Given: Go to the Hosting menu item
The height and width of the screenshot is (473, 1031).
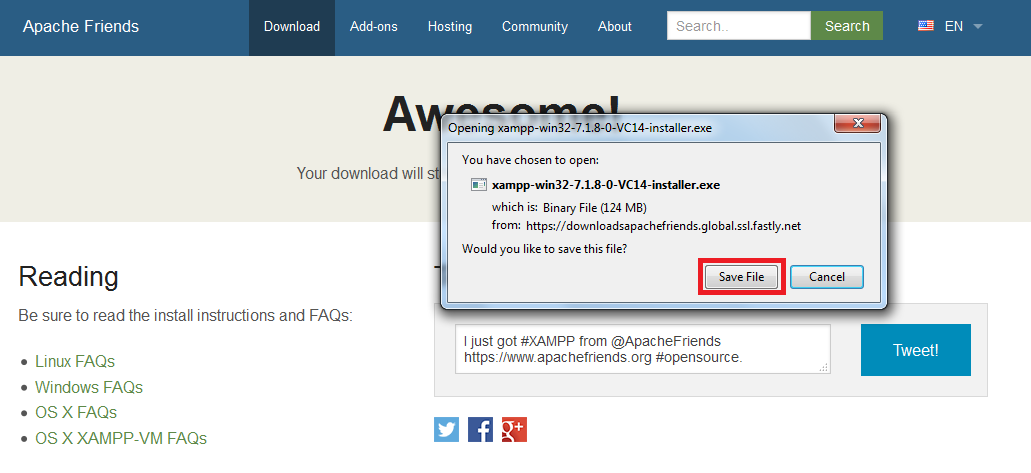Looking at the screenshot, I should tap(450, 27).
